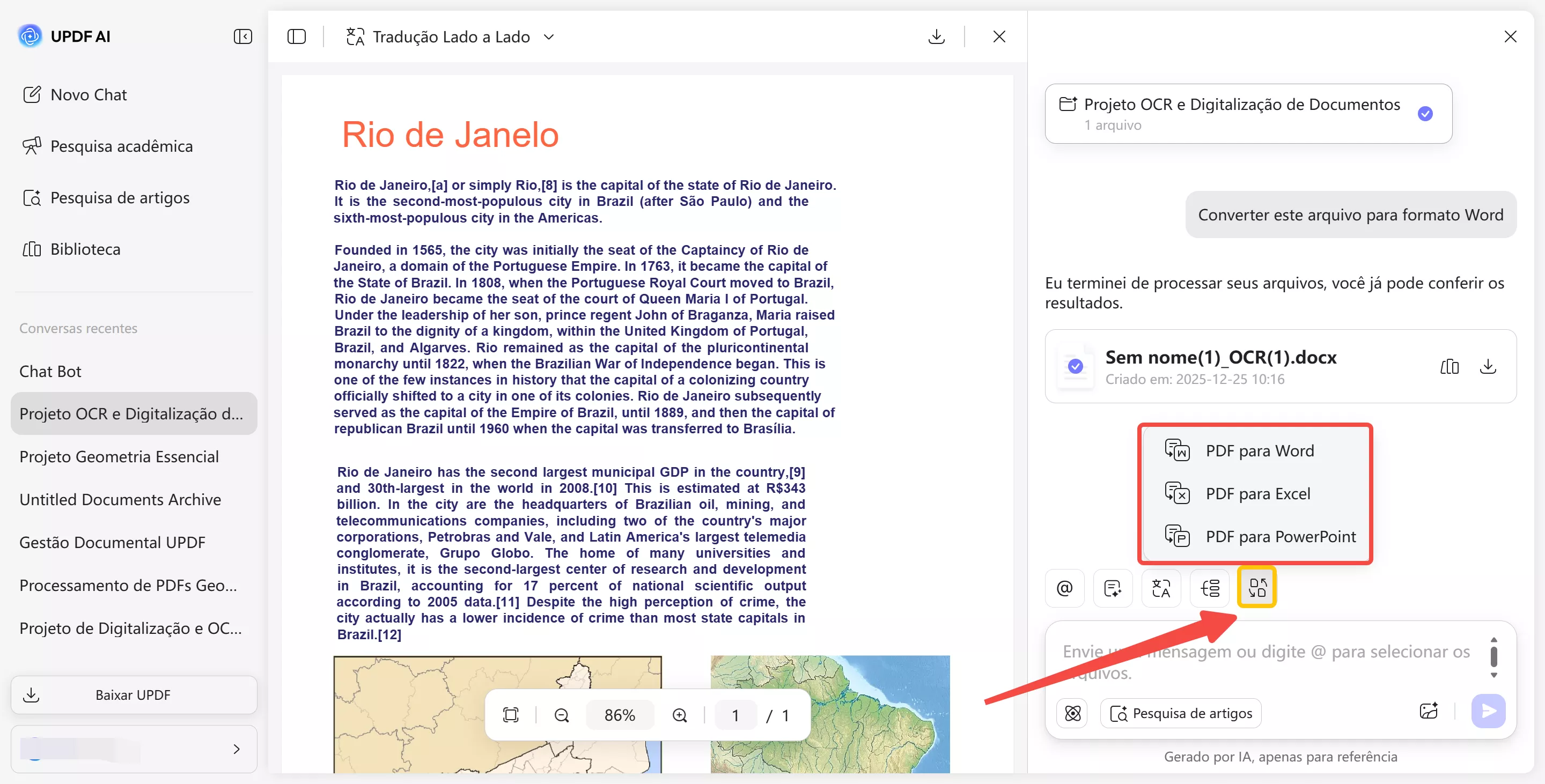This screenshot has height=784, width=1545.
Task: Click the fit page icon in bottom toolbar
Action: [510, 714]
